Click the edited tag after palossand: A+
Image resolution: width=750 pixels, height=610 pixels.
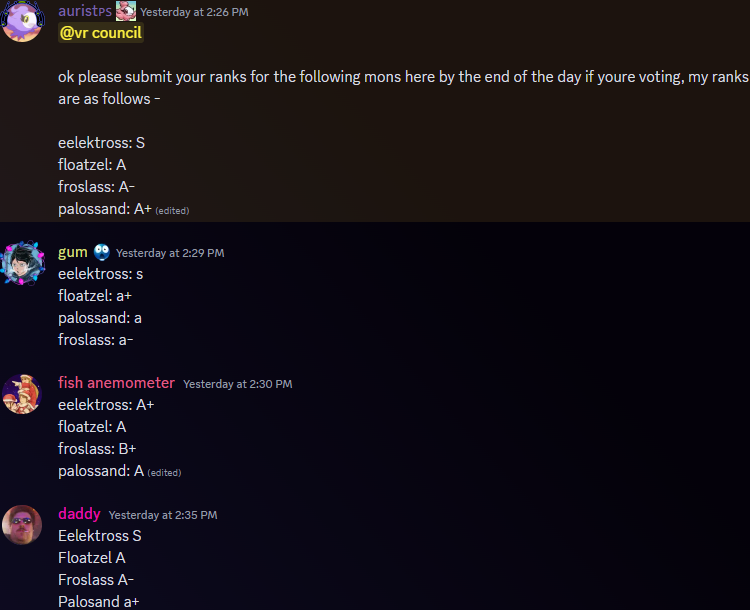(172, 211)
